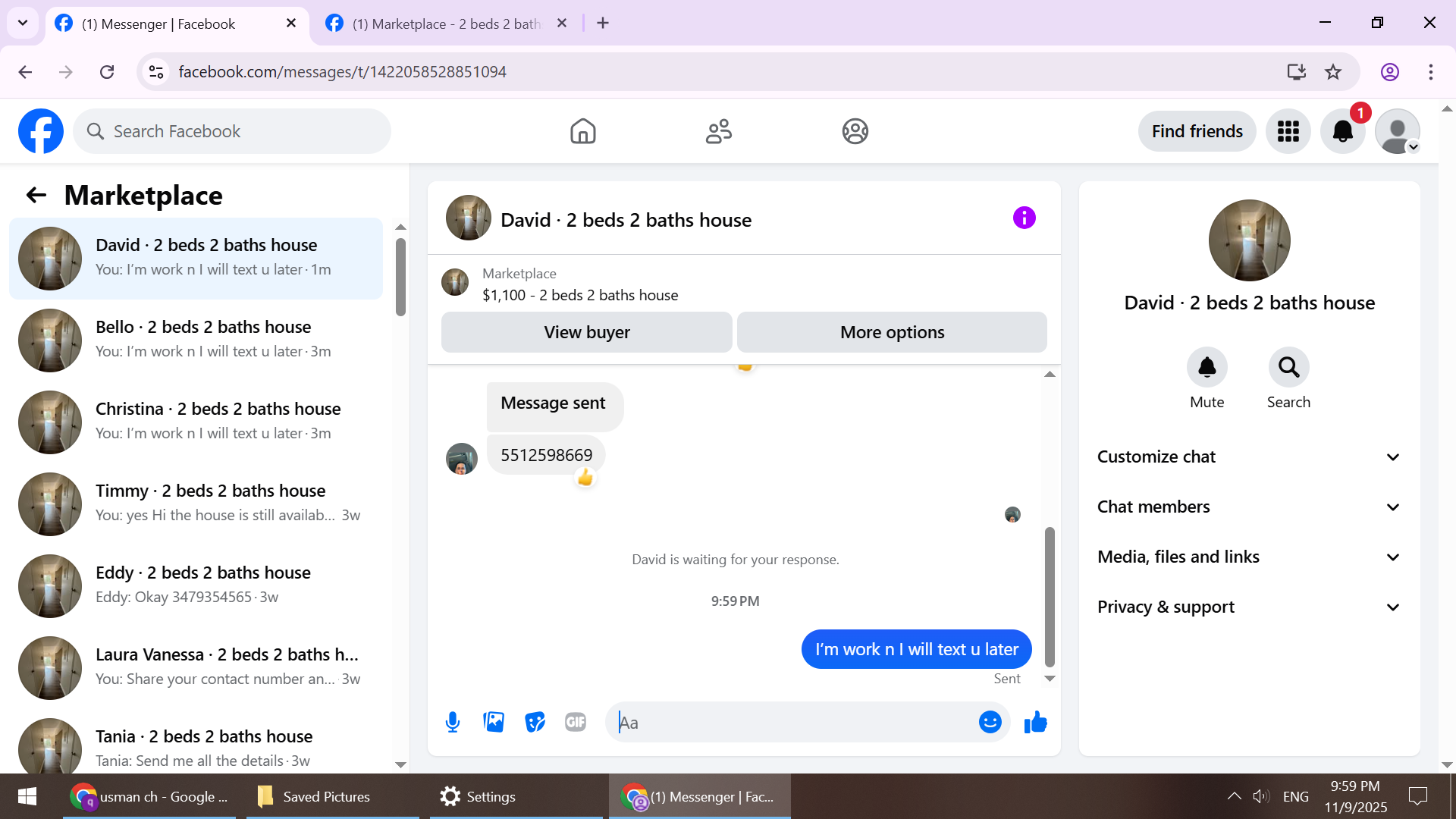Open the Bello conversation

coord(196,340)
